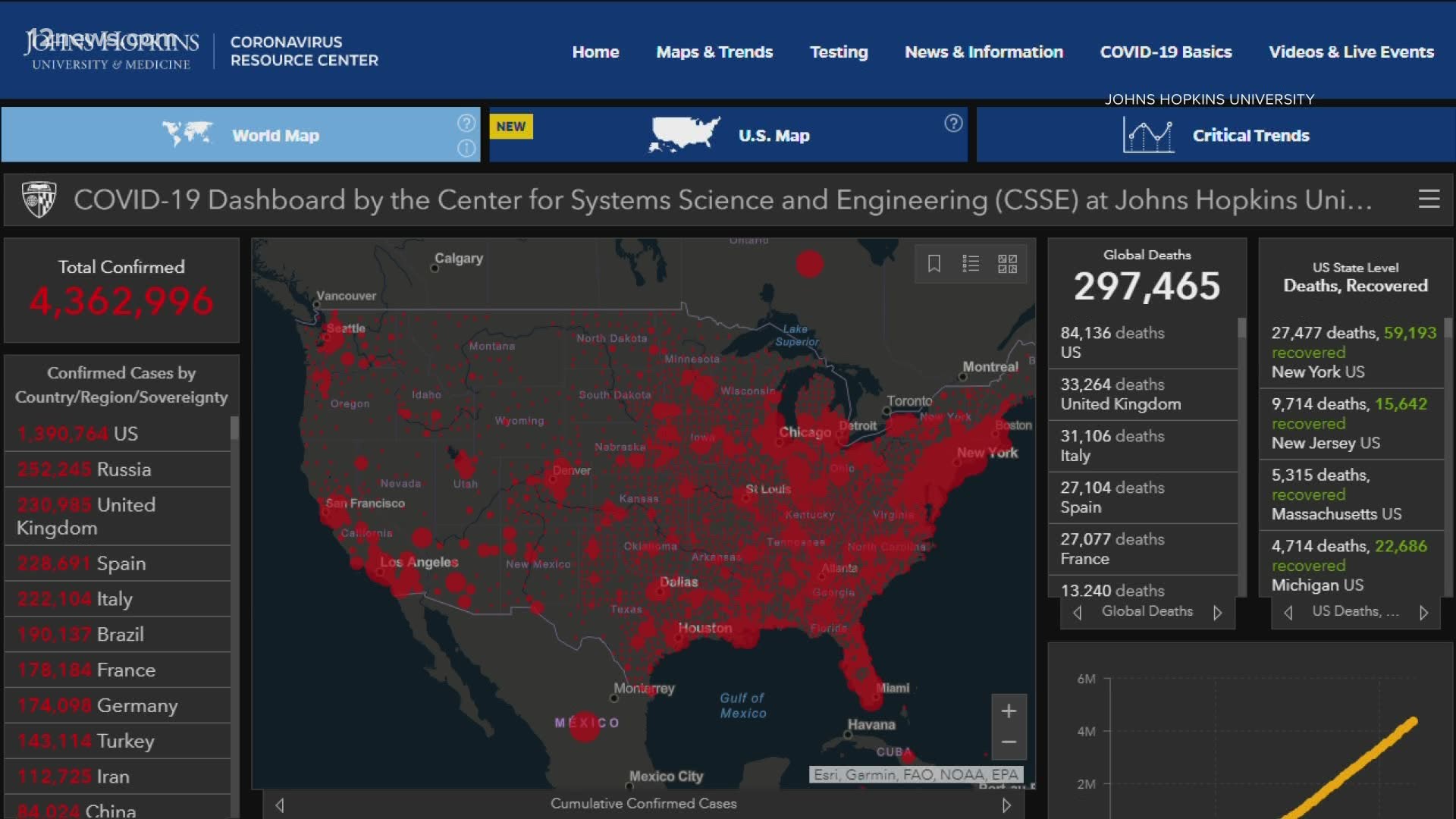The height and width of the screenshot is (819, 1456).
Task: Open the map legend list icon
Action: click(x=971, y=263)
